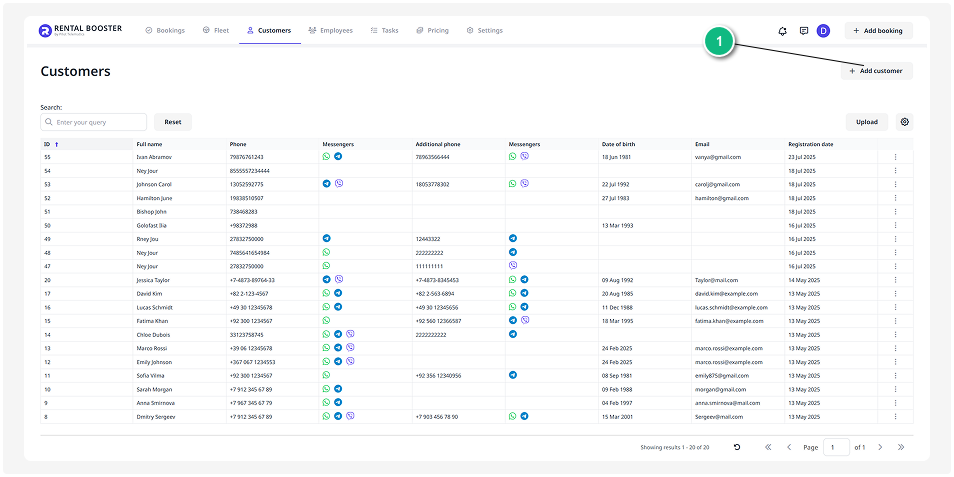Open the notifications bell icon

point(782,31)
